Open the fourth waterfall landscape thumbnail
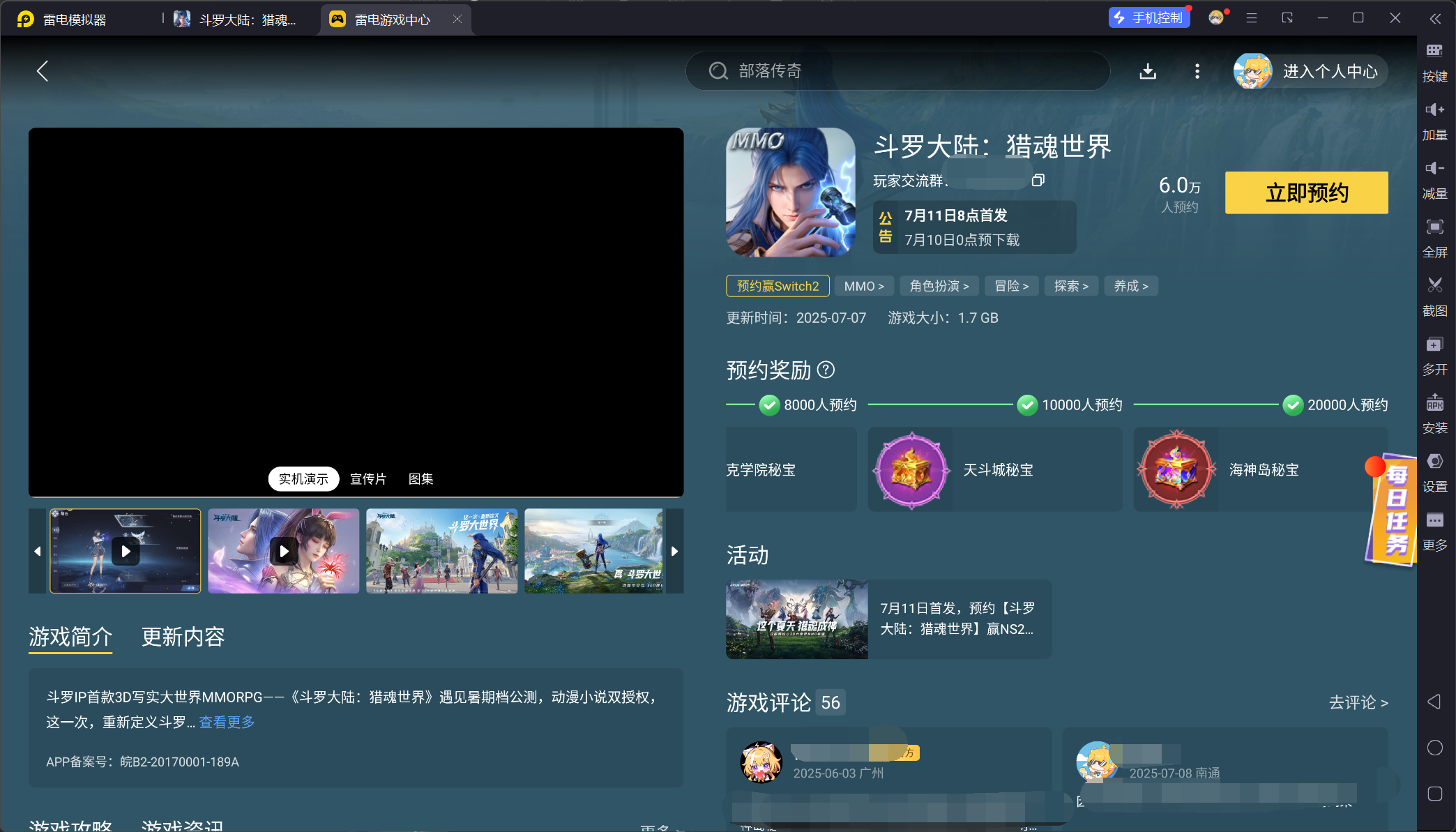This screenshot has width=1456, height=832. click(x=593, y=551)
